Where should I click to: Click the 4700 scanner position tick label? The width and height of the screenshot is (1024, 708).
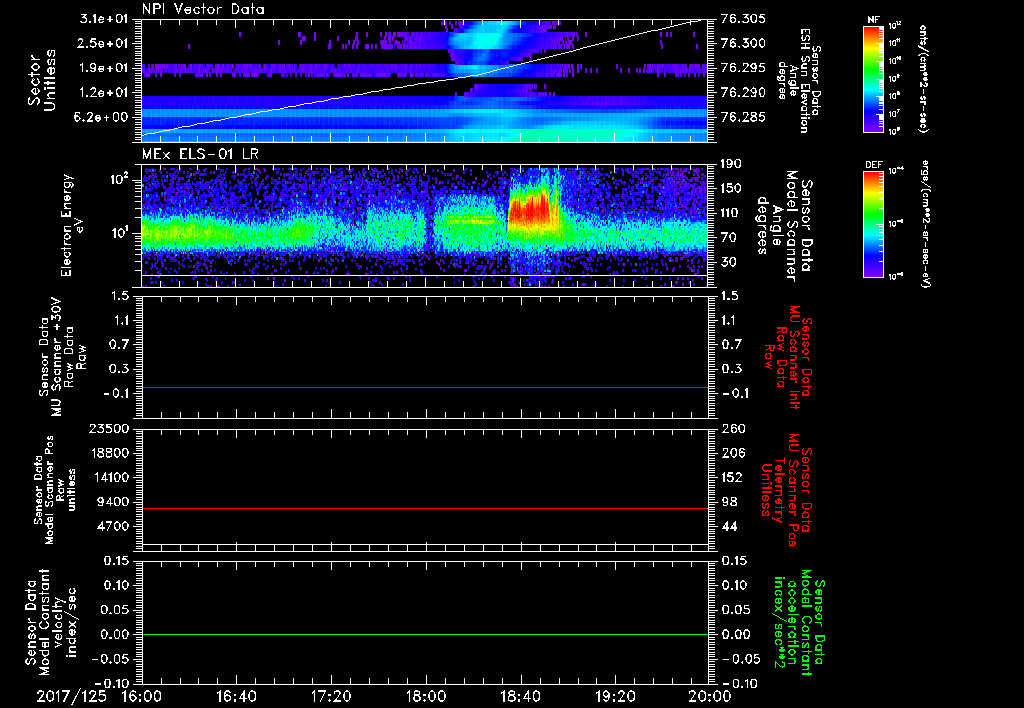tap(114, 526)
